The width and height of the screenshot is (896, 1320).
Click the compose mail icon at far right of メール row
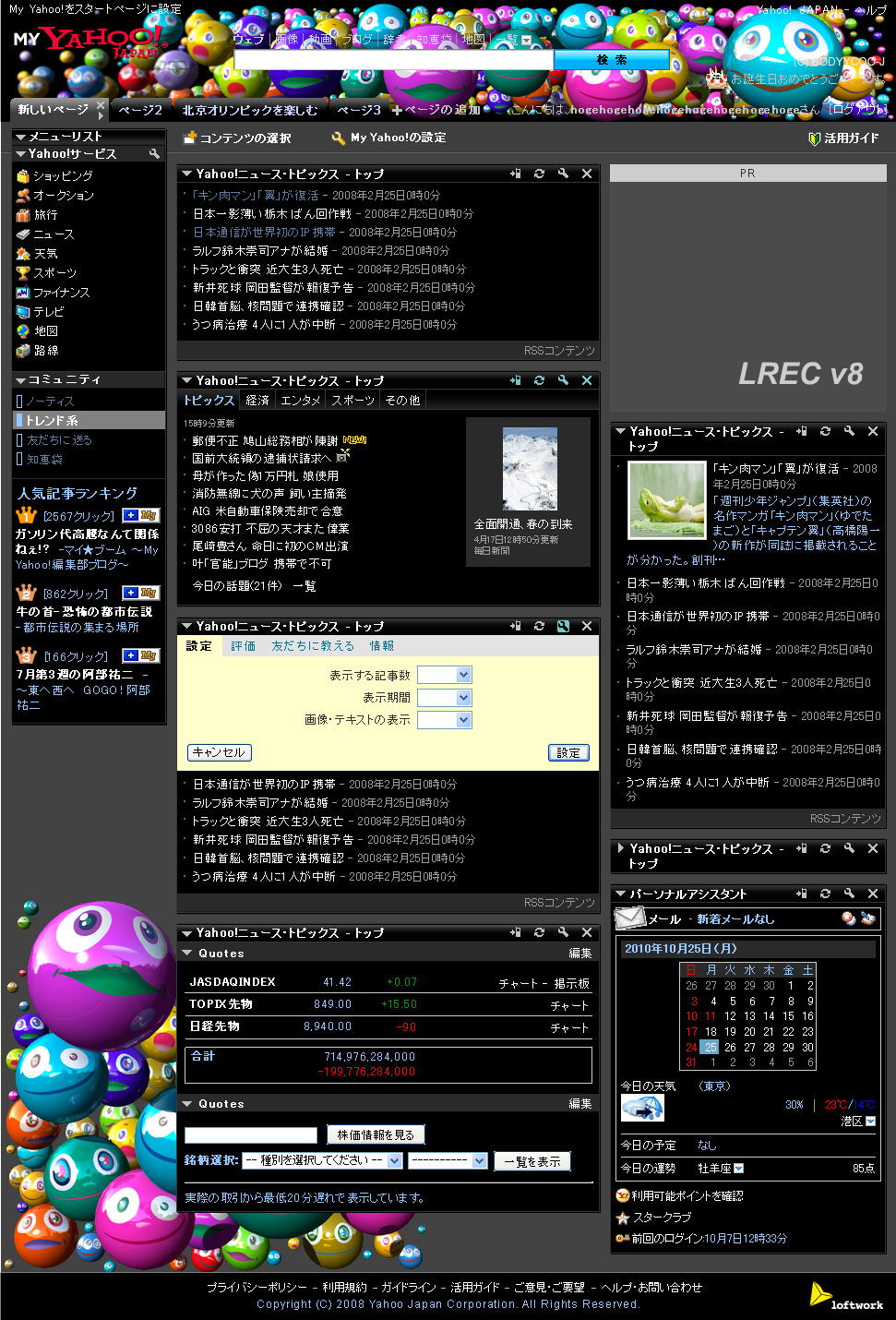coord(867,918)
